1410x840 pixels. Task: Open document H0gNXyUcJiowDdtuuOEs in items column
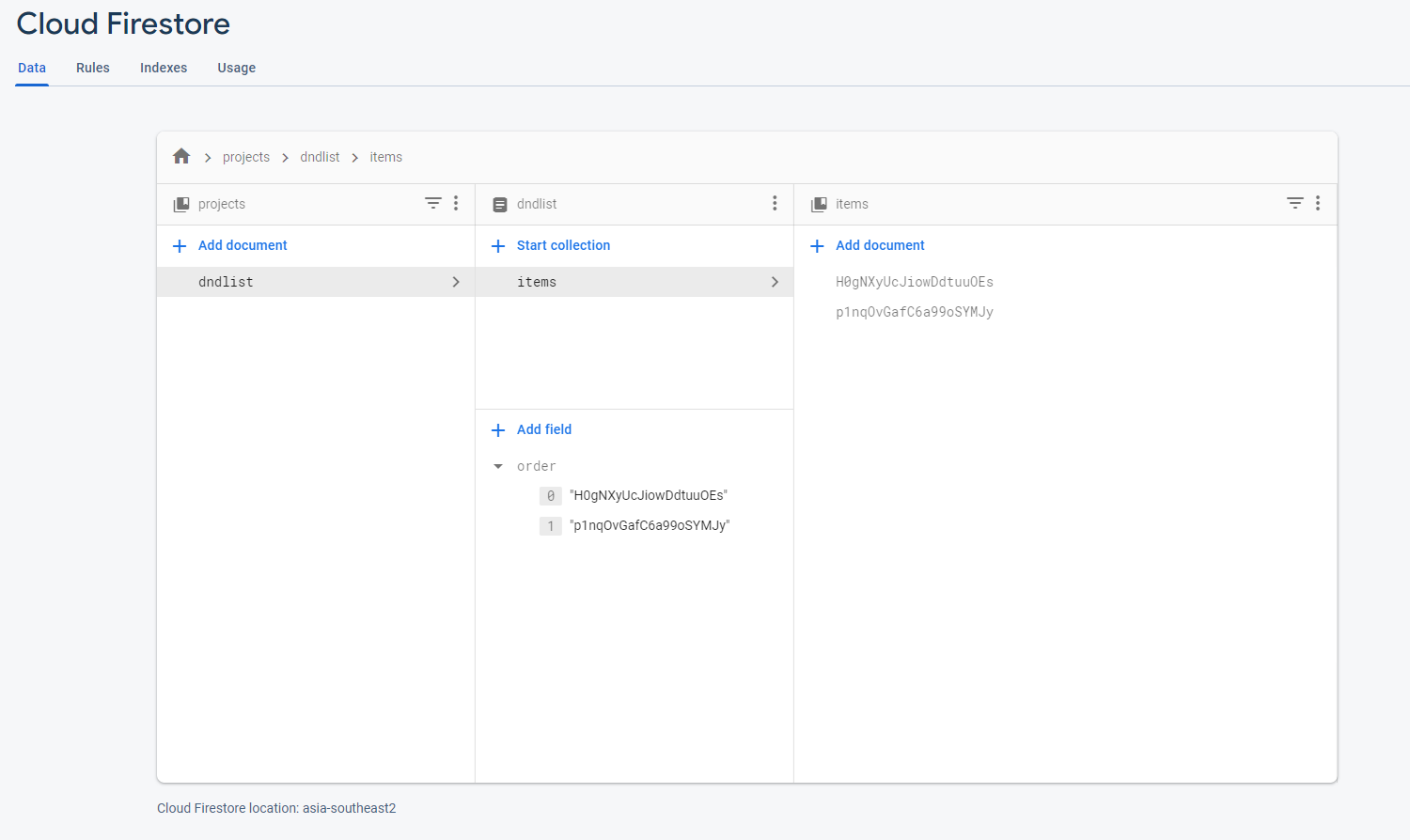[915, 282]
